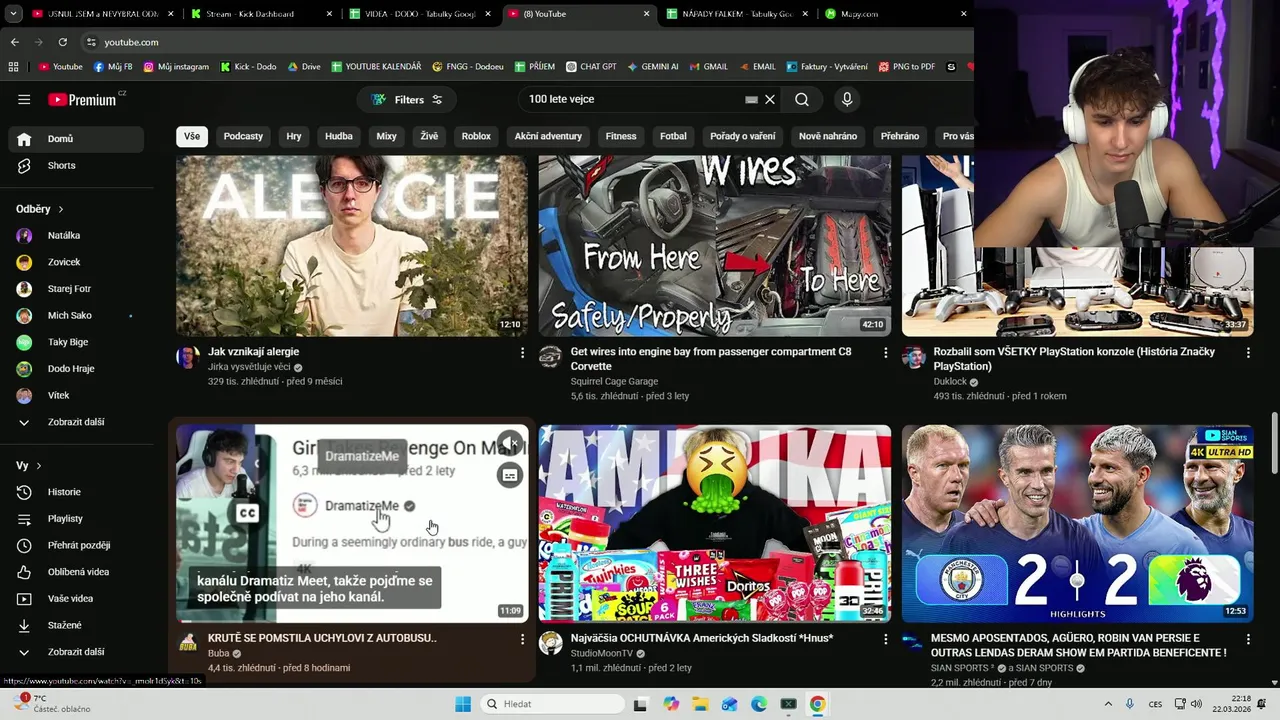The width and height of the screenshot is (1280, 720).
Task: Open the Filters button
Action: [407, 100]
